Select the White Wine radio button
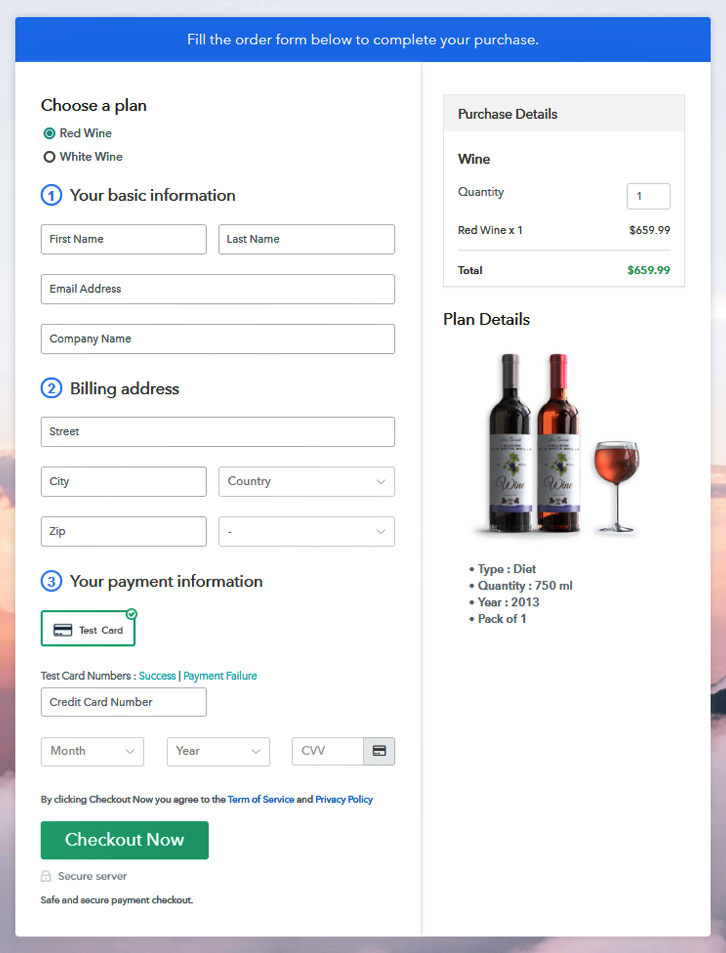 coord(49,157)
